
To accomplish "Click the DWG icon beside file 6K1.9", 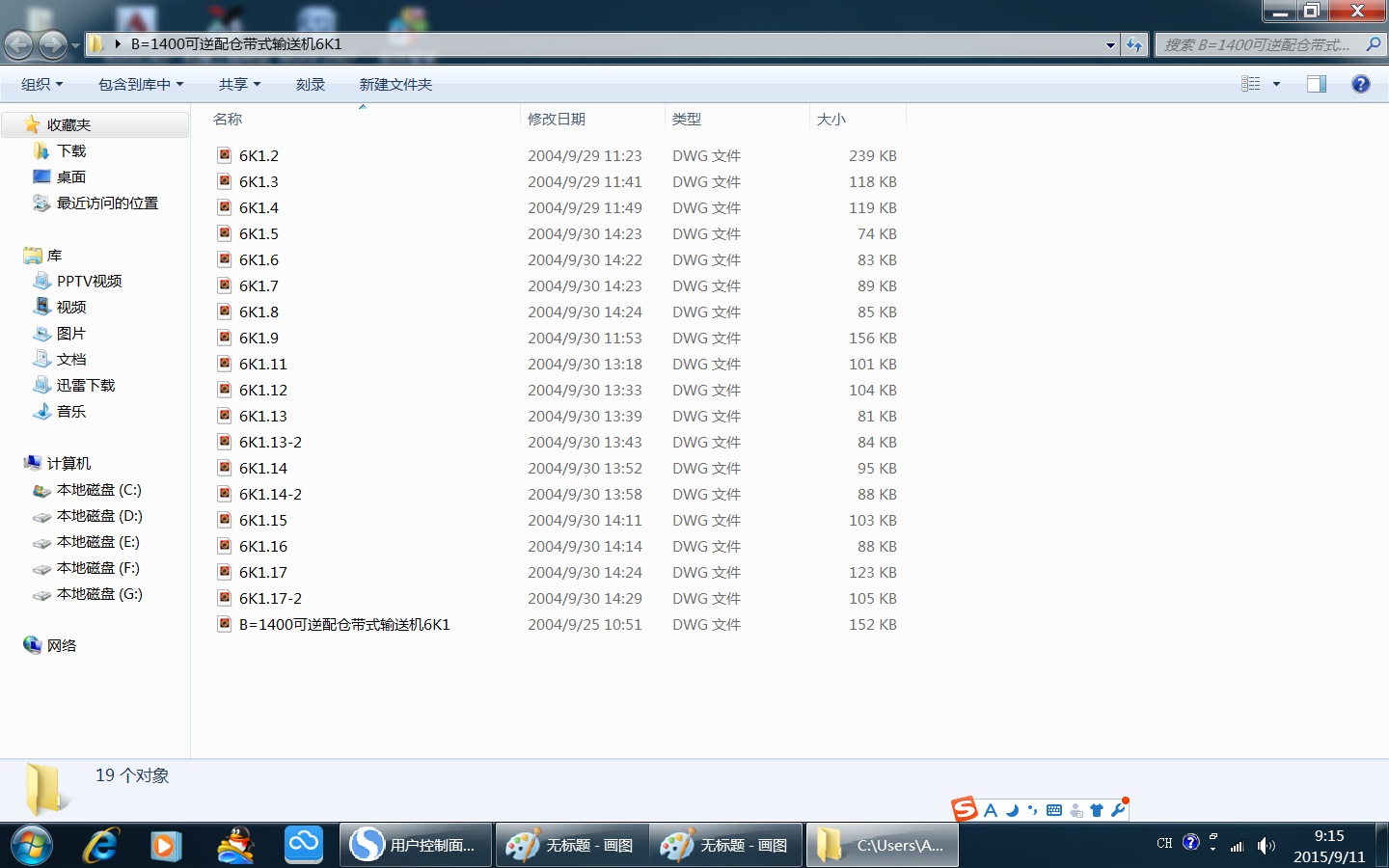I will 224,338.
